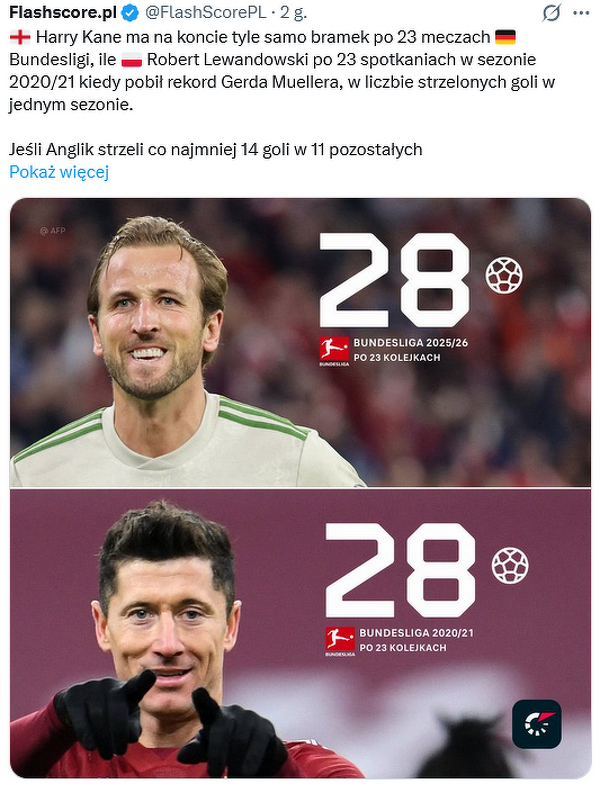The width and height of the screenshot is (600, 793).
Task: Open the three-dots more options menu
Action: point(581,13)
